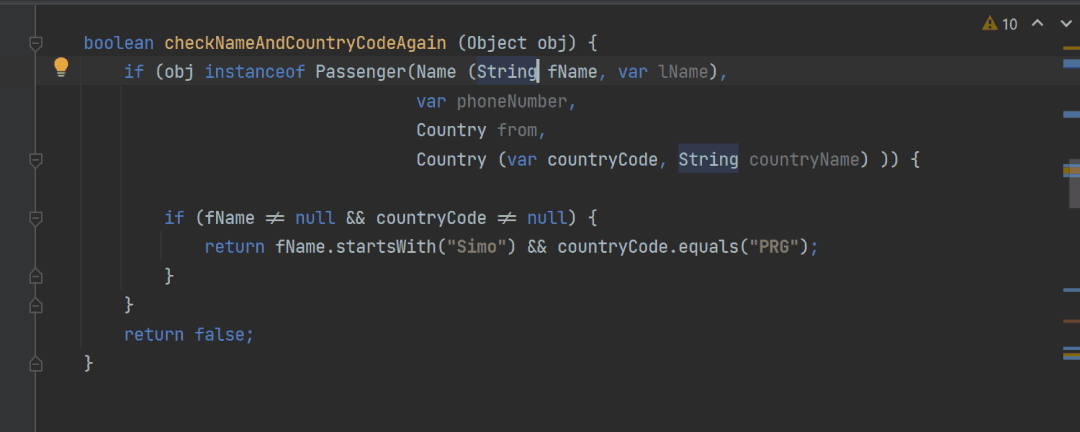Image resolution: width=1080 pixels, height=432 pixels.
Task: Click the 'phoneNumber' variable
Action: click(x=512, y=102)
